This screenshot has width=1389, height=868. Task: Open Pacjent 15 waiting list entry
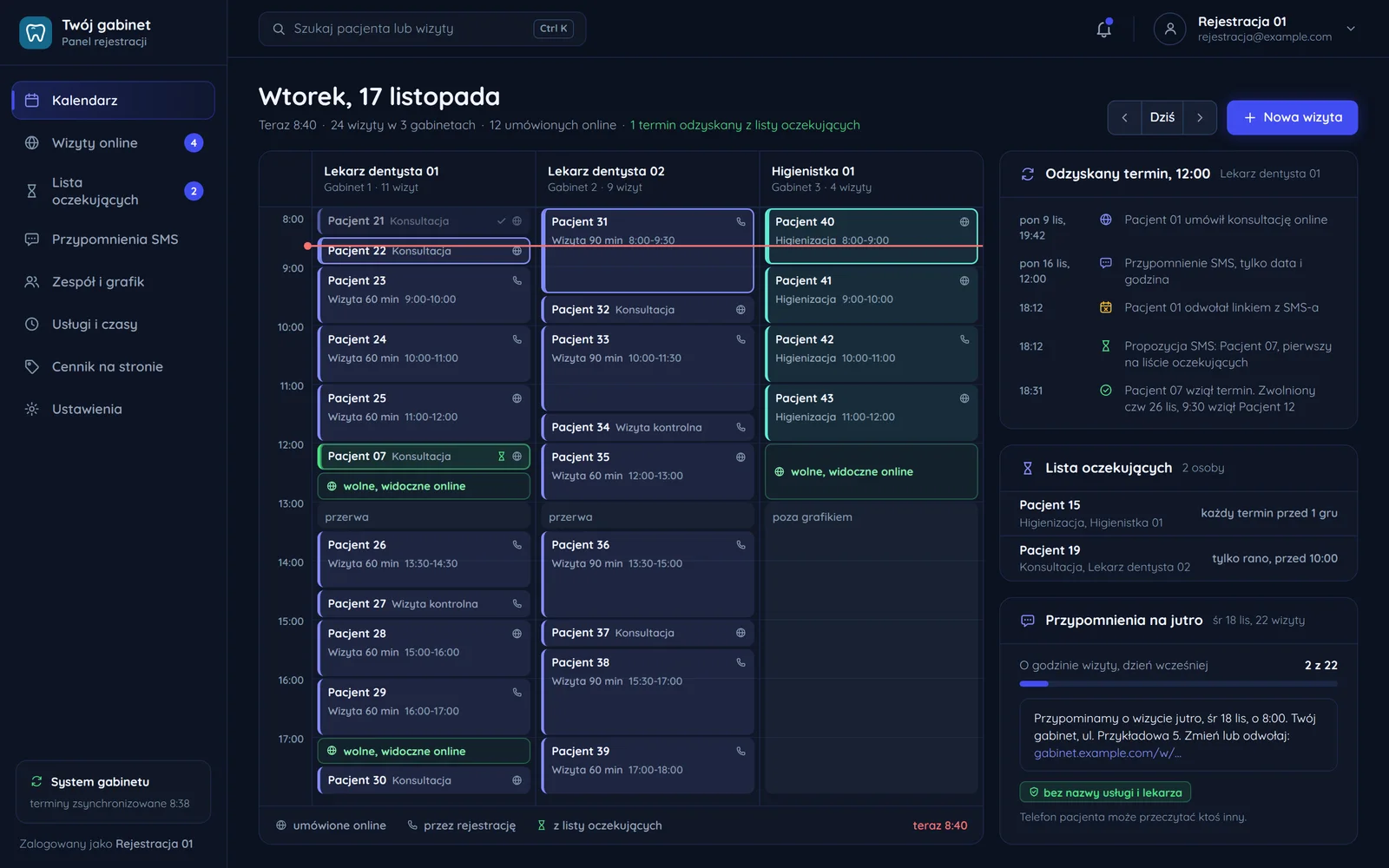[x=1178, y=513]
